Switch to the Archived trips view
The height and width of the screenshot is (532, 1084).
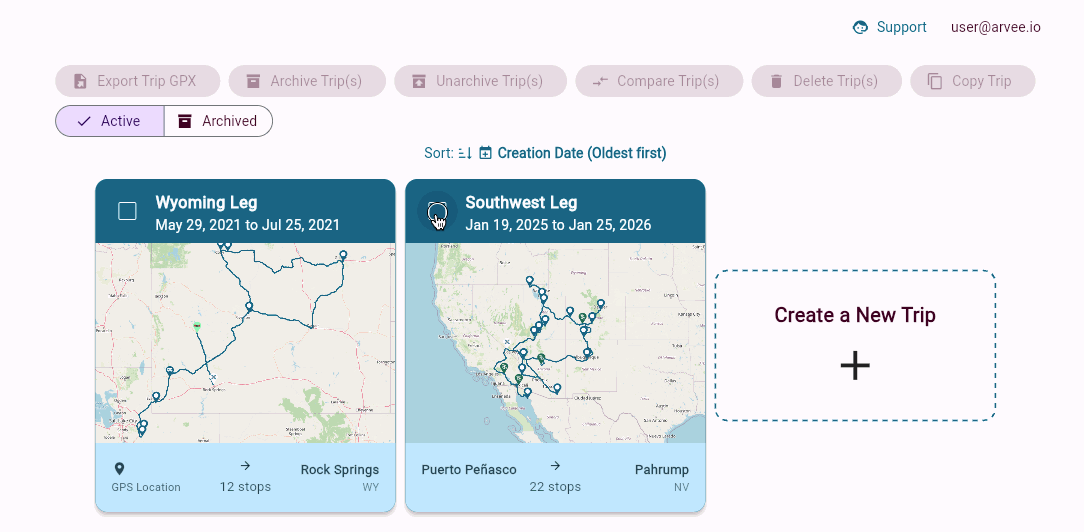coord(218,121)
